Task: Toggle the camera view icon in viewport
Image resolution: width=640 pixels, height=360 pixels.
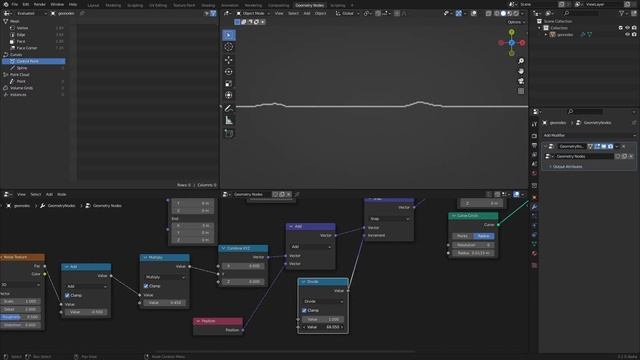Action: 521,81
